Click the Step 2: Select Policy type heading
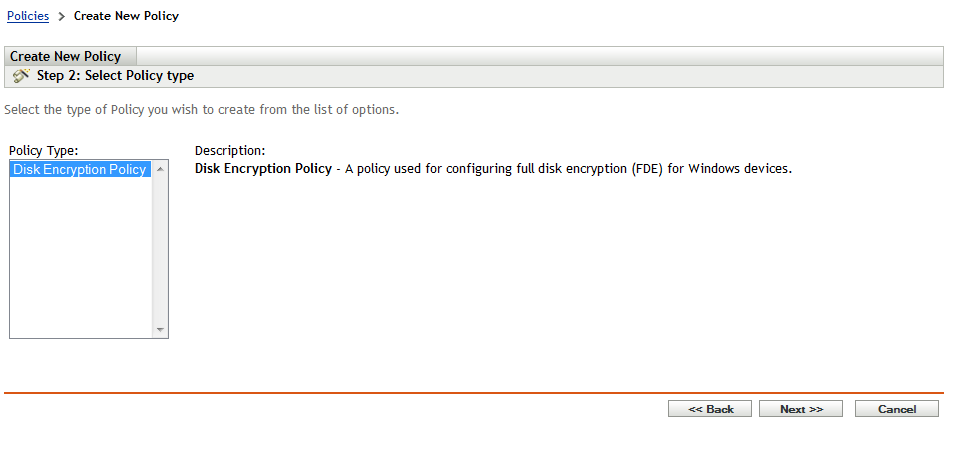This screenshot has height=455, width=957. 122,76
